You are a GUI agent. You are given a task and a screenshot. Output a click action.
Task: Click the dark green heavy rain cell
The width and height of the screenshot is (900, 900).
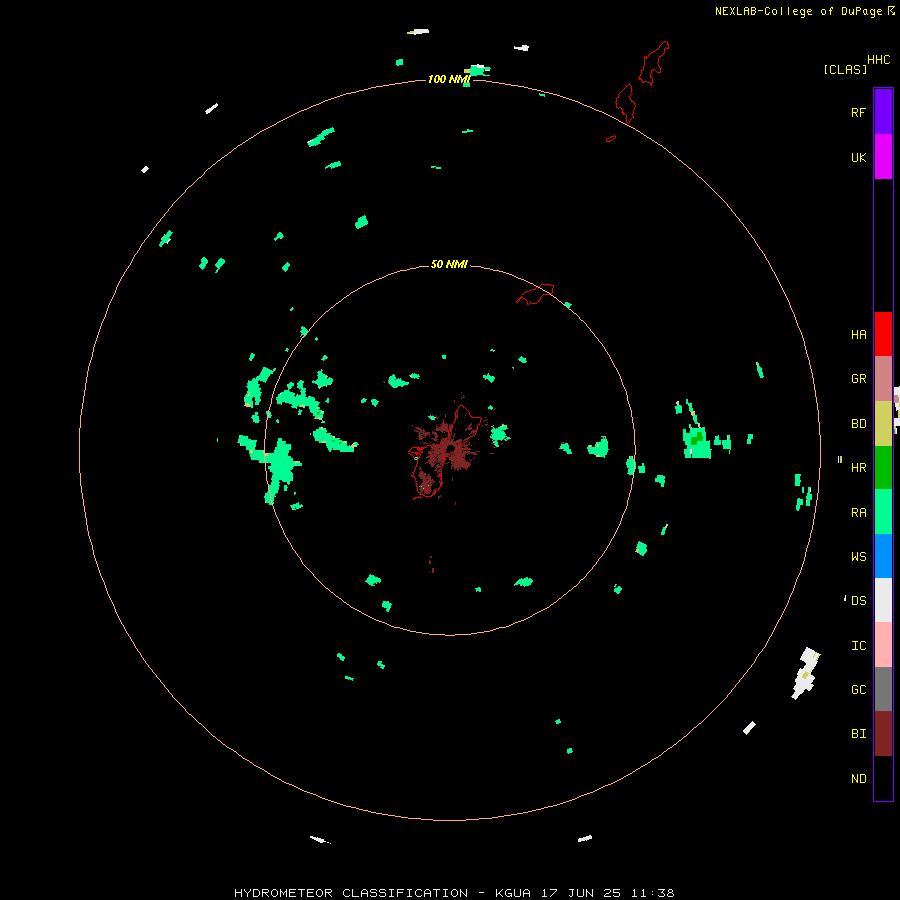coord(696,438)
